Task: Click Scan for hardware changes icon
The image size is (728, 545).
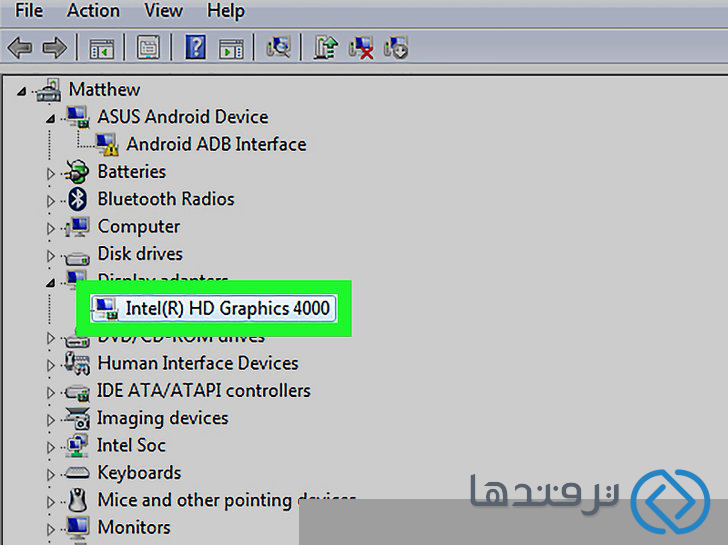Action: click(x=278, y=47)
